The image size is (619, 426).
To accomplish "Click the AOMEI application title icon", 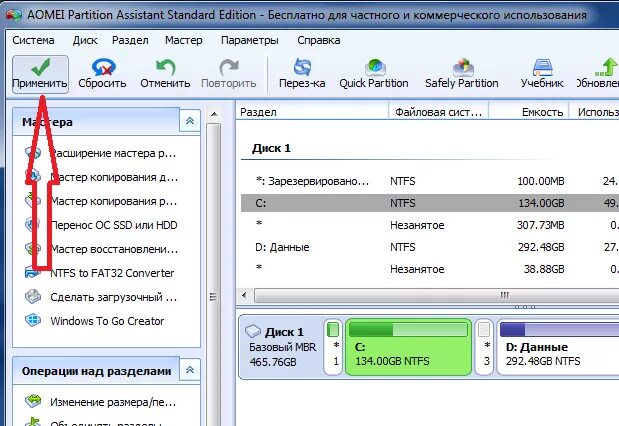I will 14,15.
